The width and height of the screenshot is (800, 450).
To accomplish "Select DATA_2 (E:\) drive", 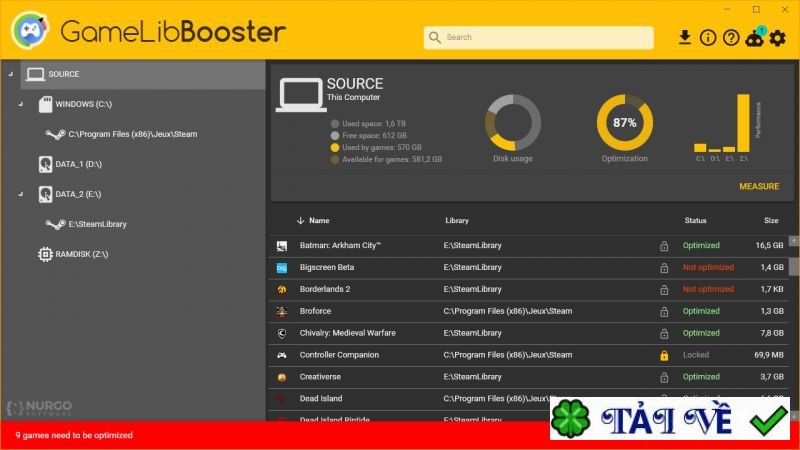I will click(x=78, y=194).
